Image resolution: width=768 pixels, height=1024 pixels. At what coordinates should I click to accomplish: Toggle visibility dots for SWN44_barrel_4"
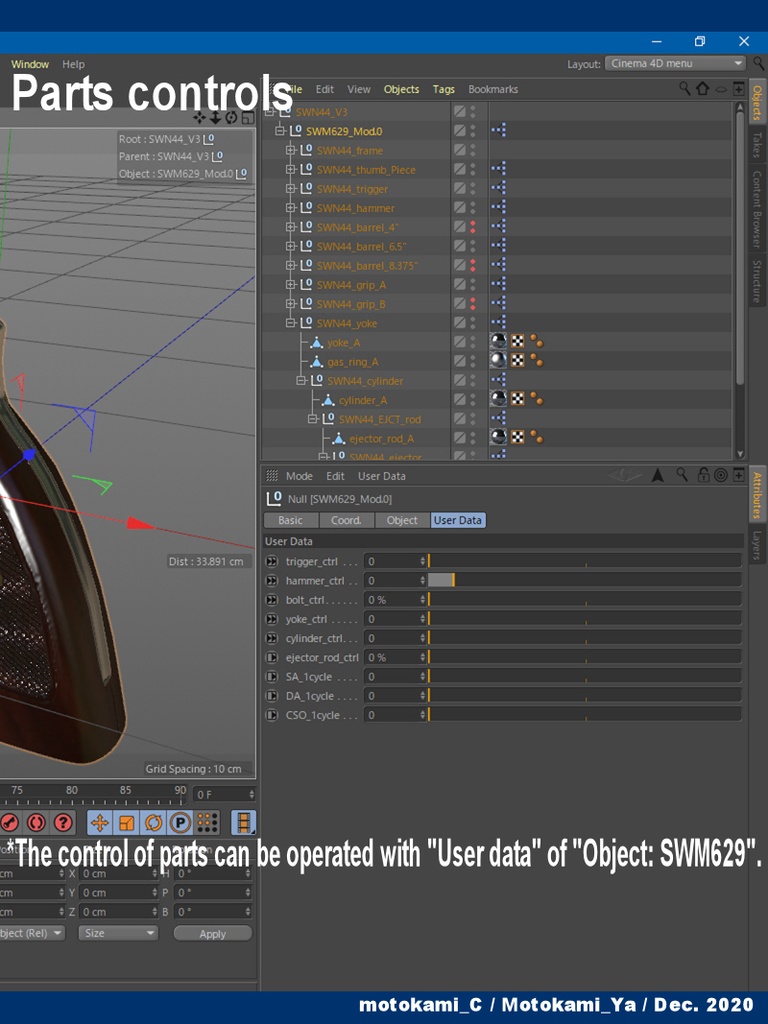click(x=473, y=227)
